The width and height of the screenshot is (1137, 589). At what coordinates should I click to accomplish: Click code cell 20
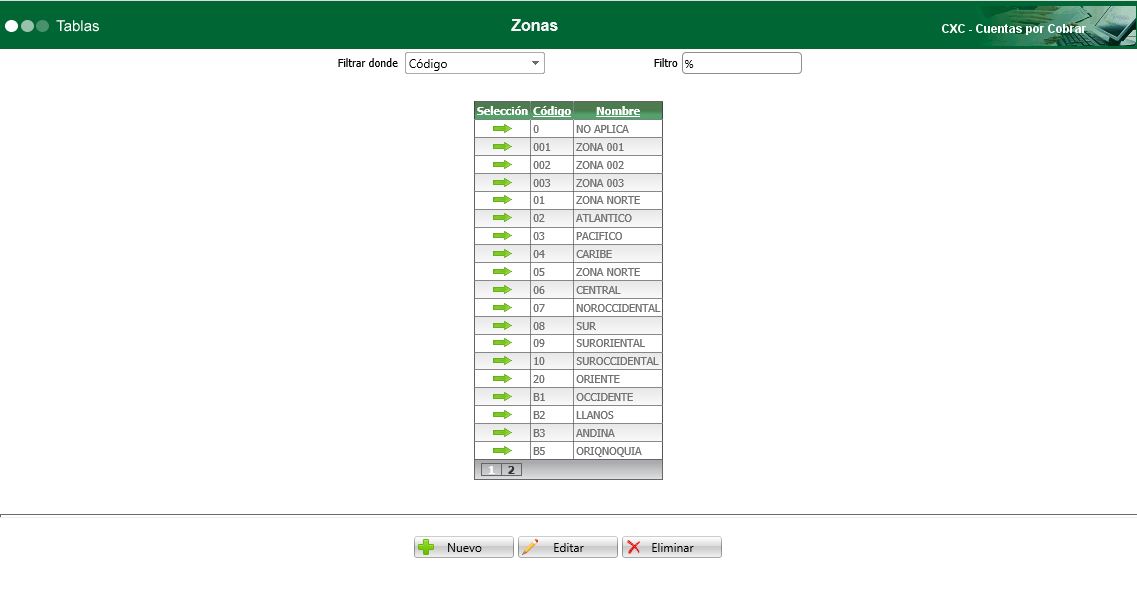pos(552,379)
